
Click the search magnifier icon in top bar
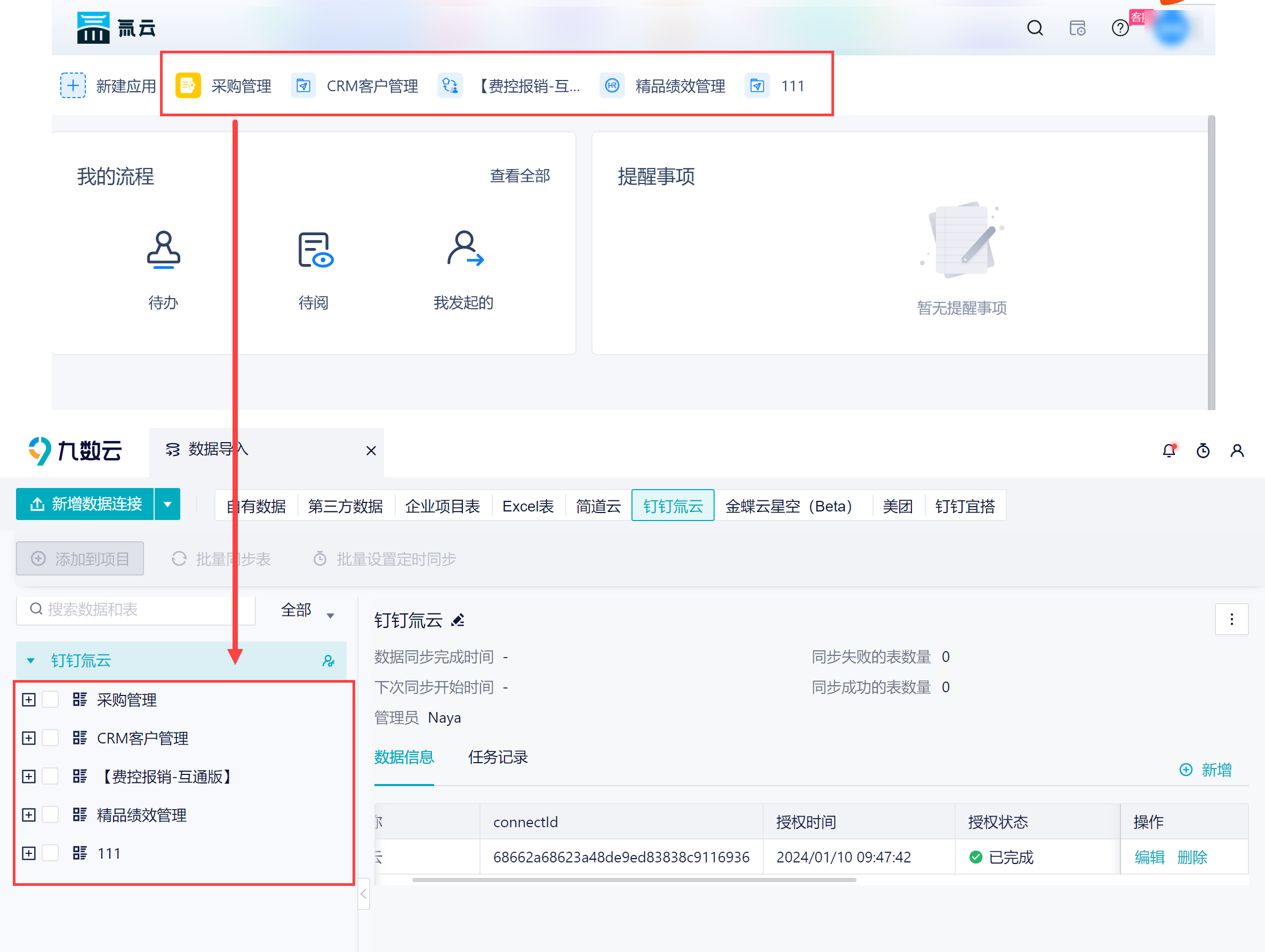1035,28
